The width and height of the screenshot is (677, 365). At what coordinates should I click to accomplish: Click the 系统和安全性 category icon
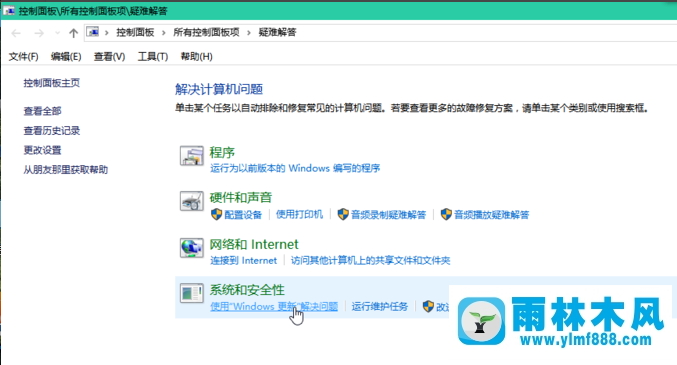(191, 293)
